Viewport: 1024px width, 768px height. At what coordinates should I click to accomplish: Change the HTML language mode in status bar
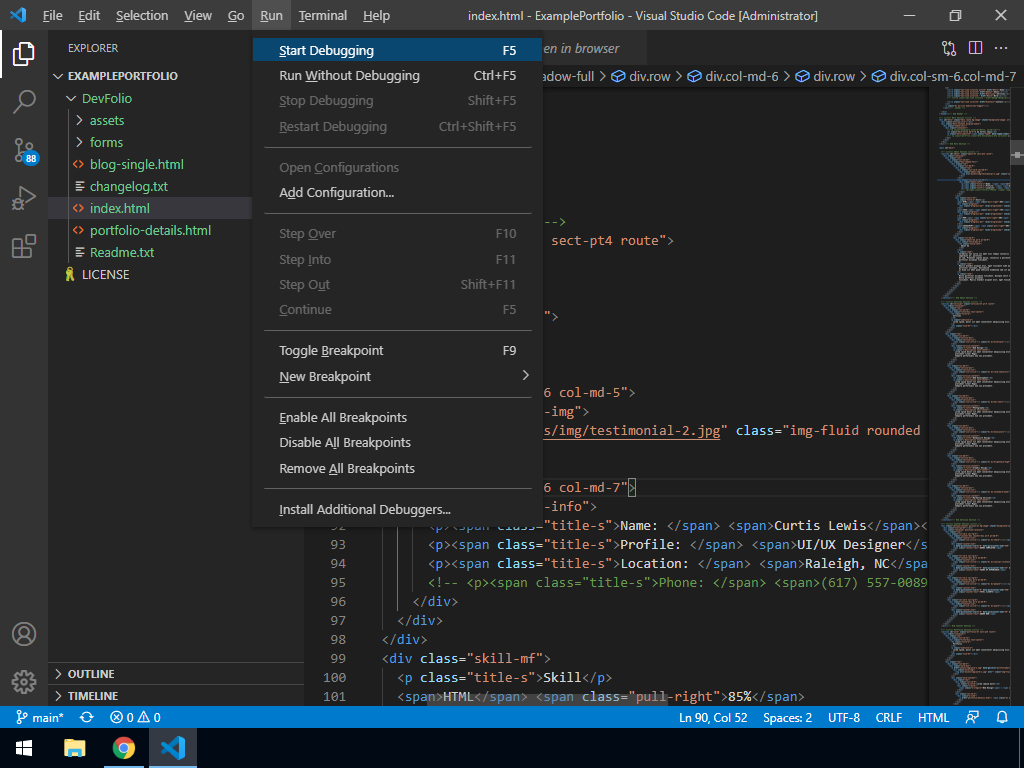pos(933,717)
